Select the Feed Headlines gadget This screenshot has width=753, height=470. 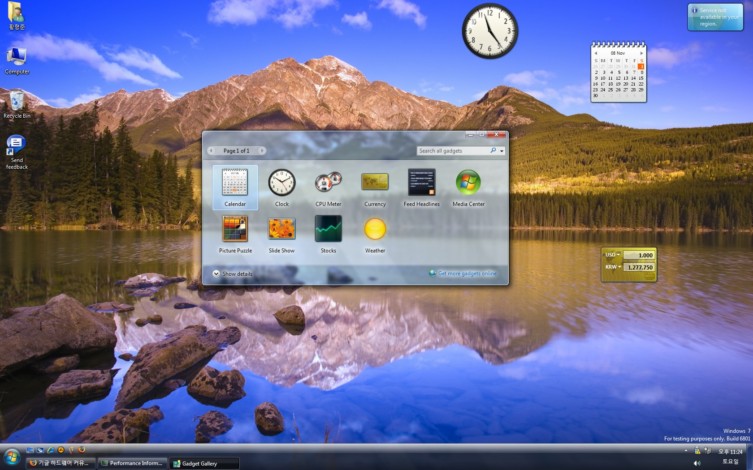coord(422,188)
